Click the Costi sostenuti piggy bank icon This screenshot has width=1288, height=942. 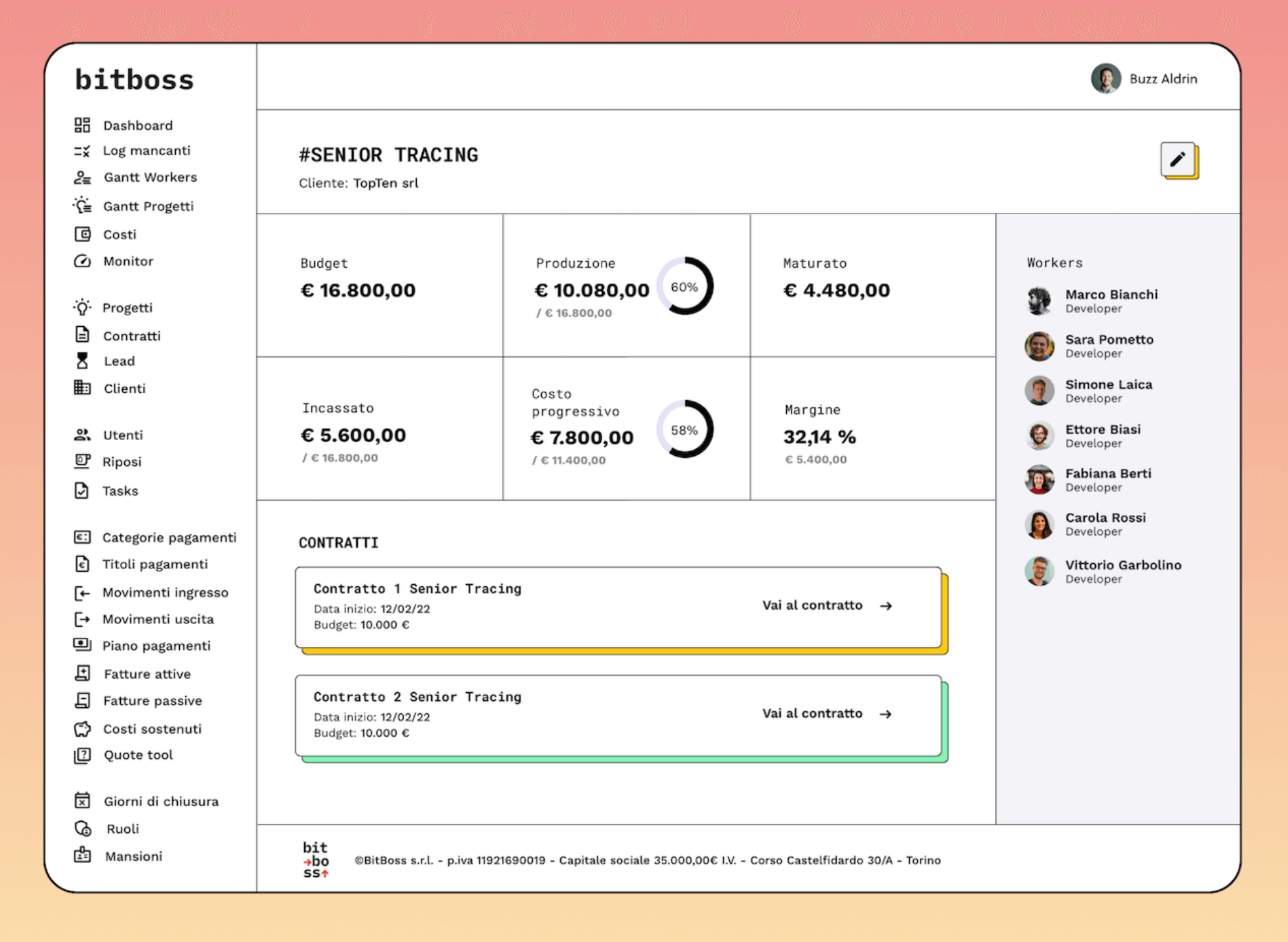coord(82,728)
